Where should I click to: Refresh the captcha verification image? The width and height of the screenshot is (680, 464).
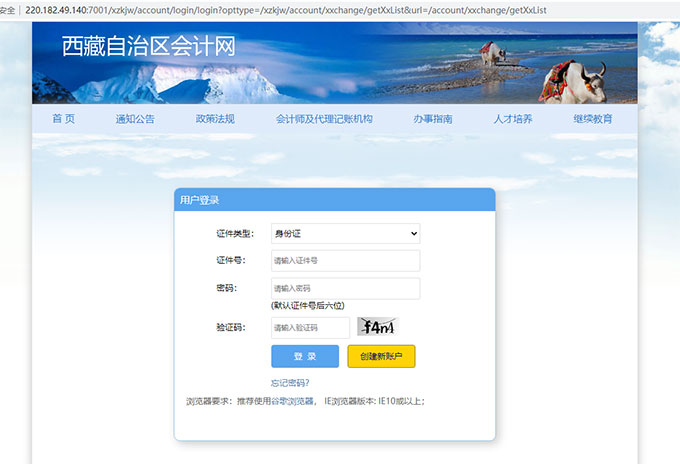click(x=378, y=327)
